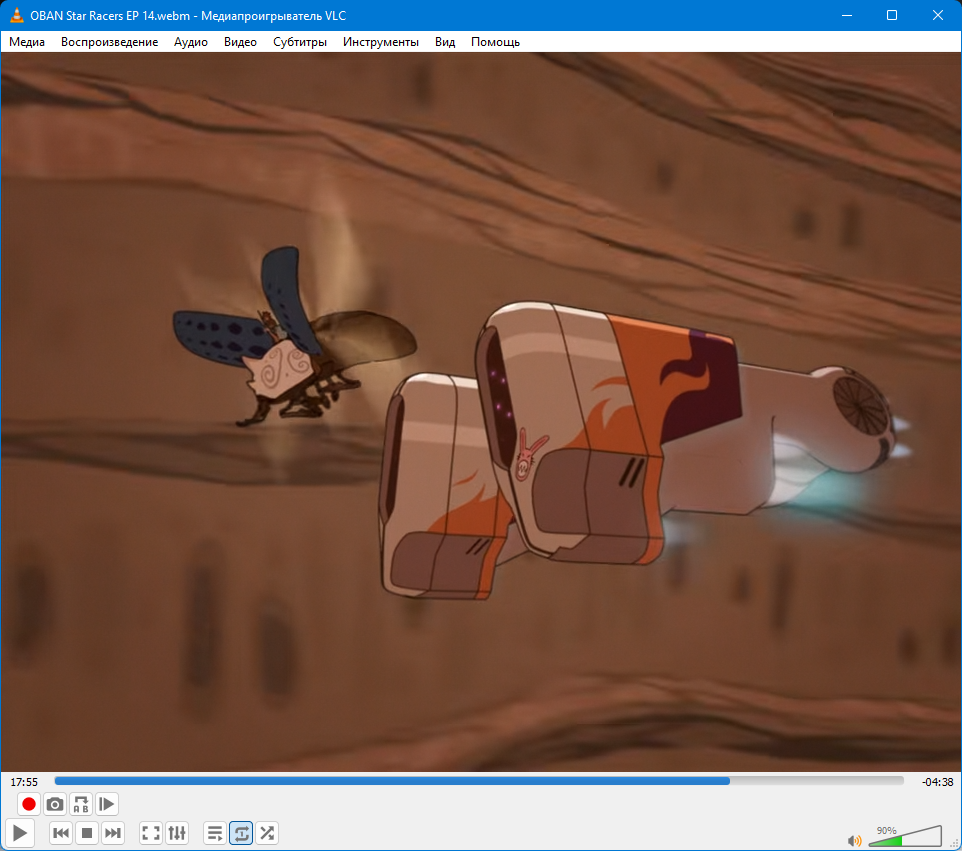Show the playlist

[215, 833]
